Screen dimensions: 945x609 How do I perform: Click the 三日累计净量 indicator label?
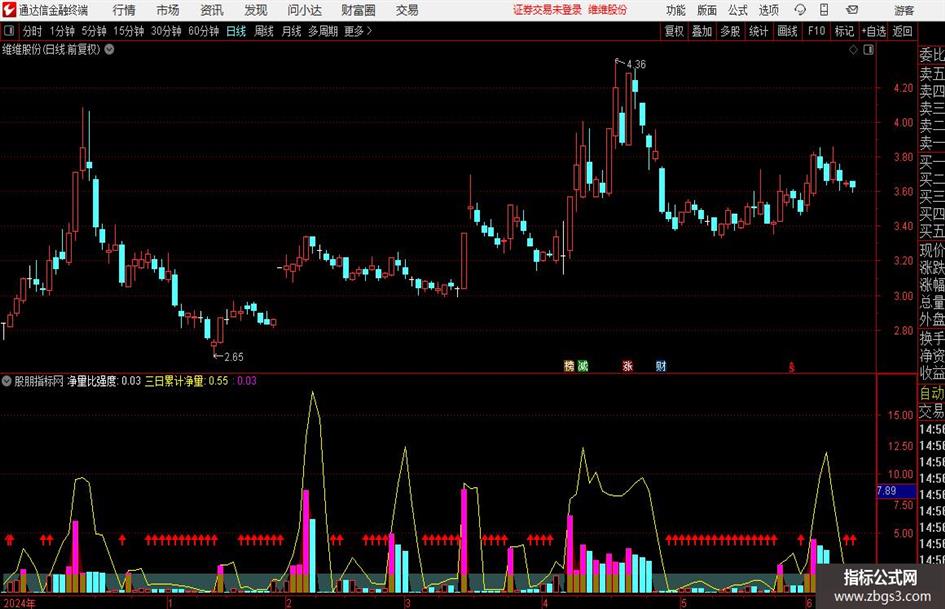(x=174, y=381)
